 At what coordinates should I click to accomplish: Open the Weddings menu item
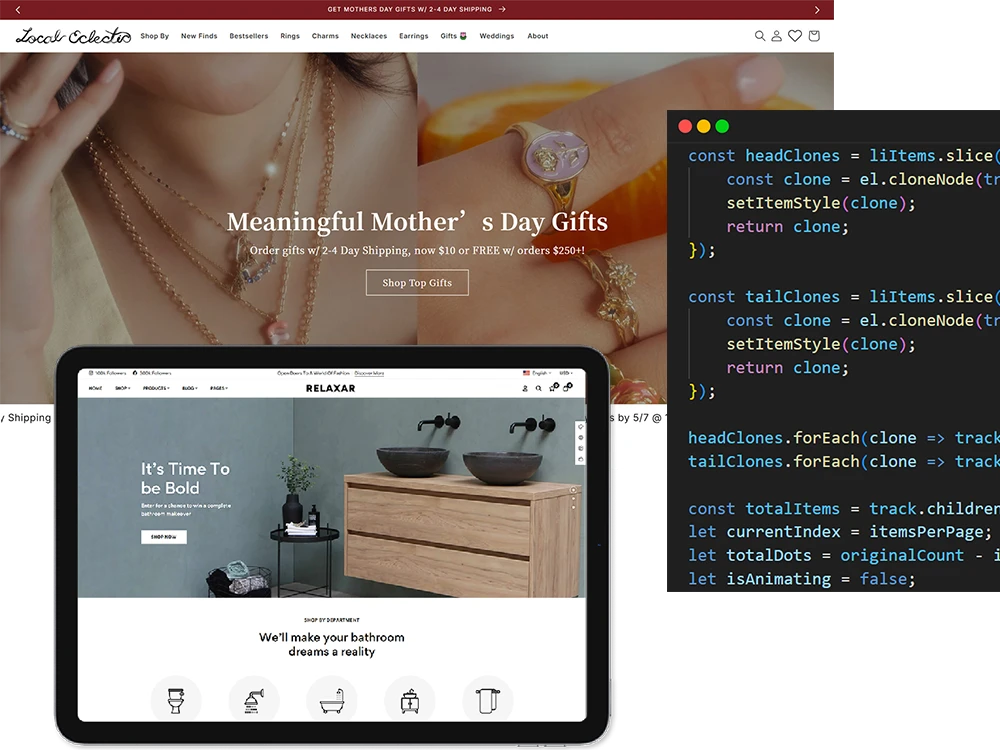pyautogui.click(x=497, y=36)
